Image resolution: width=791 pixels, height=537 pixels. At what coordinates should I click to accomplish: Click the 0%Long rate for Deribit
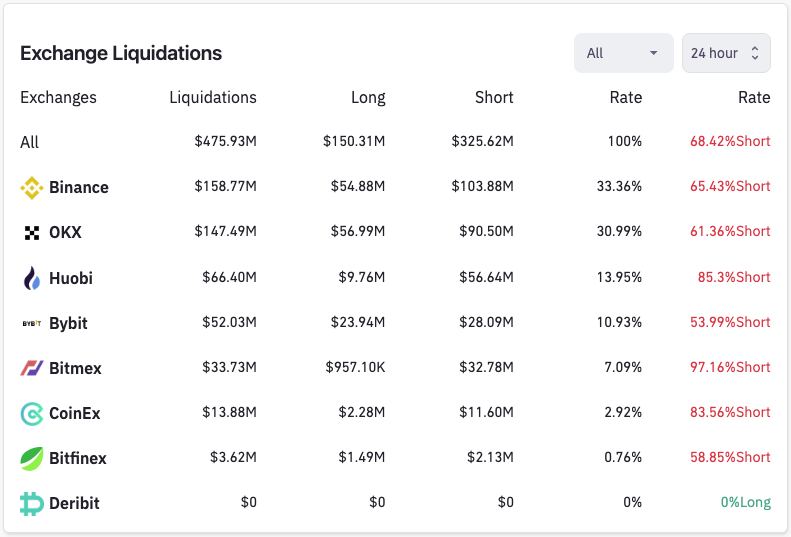[745, 503]
